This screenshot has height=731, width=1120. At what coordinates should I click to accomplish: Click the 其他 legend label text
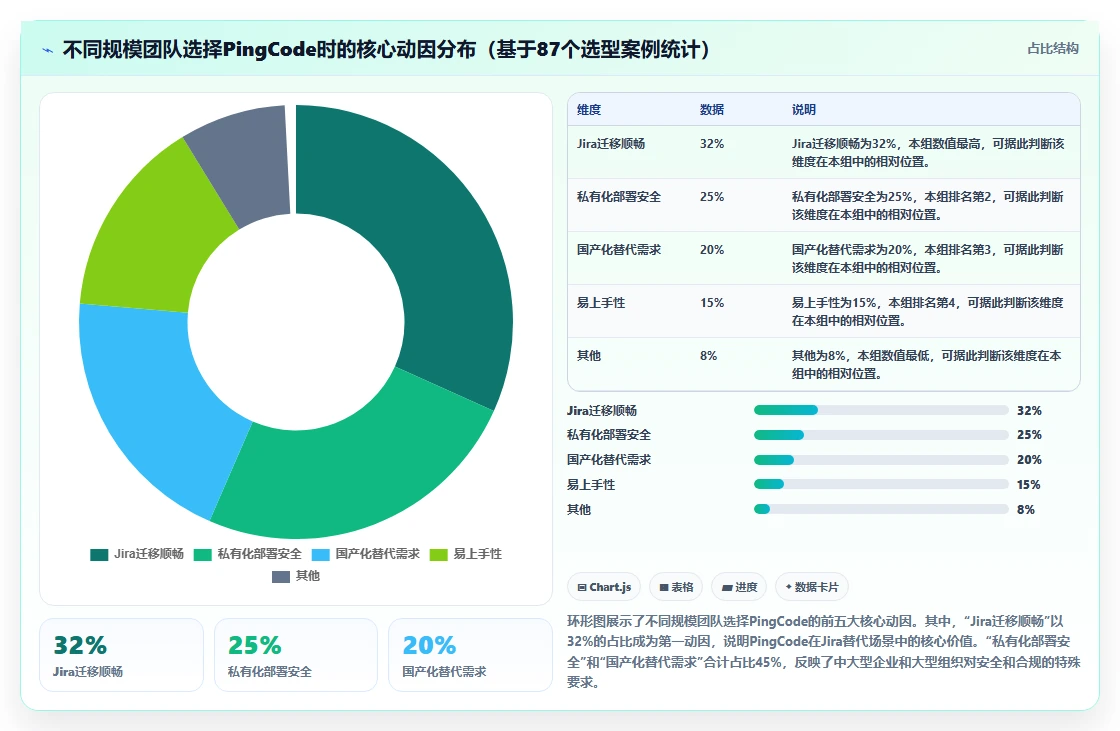point(307,576)
